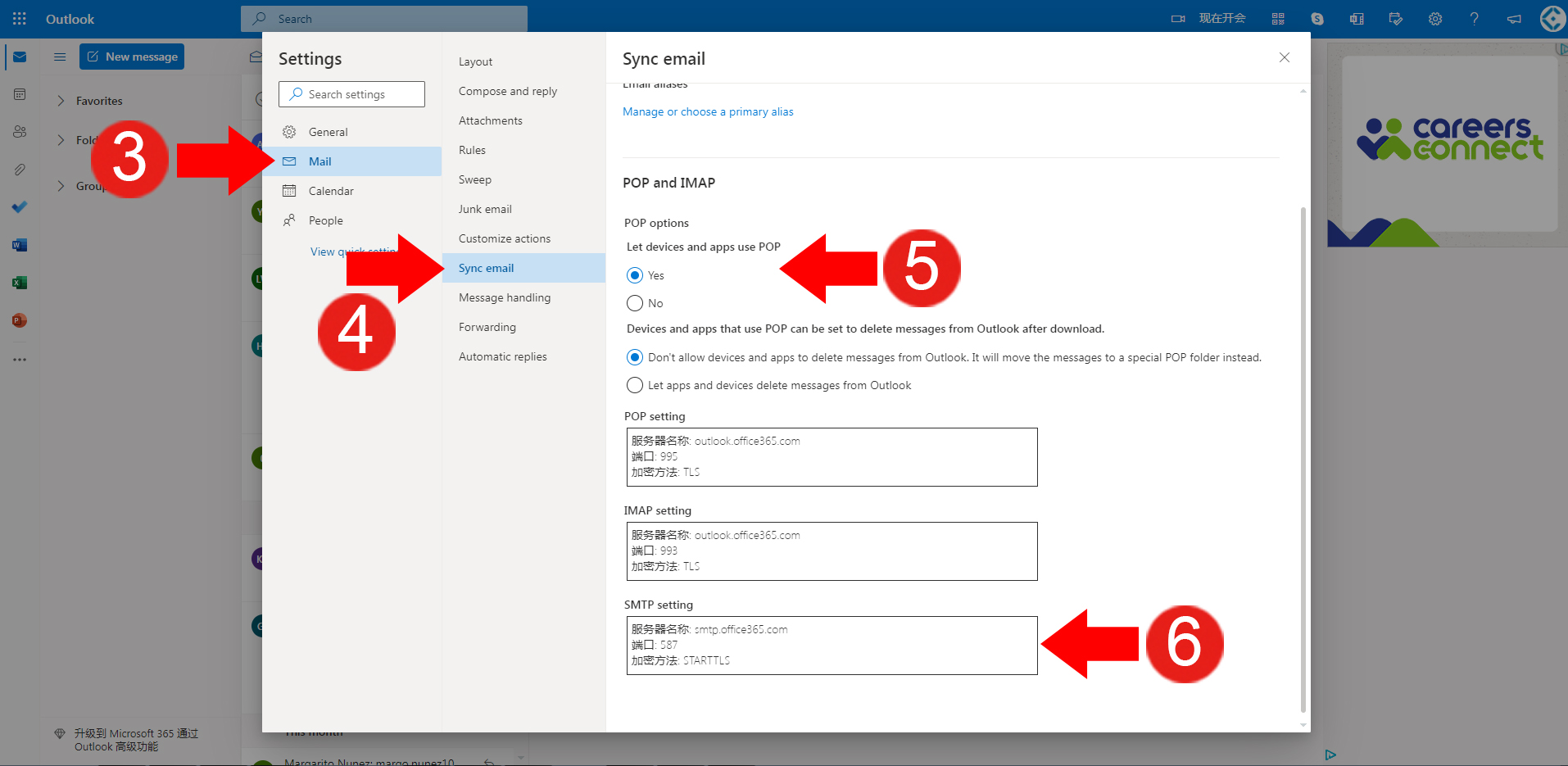Click POP setting server details box
This screenshot has width=1568, height=766.
pos(832,457)
